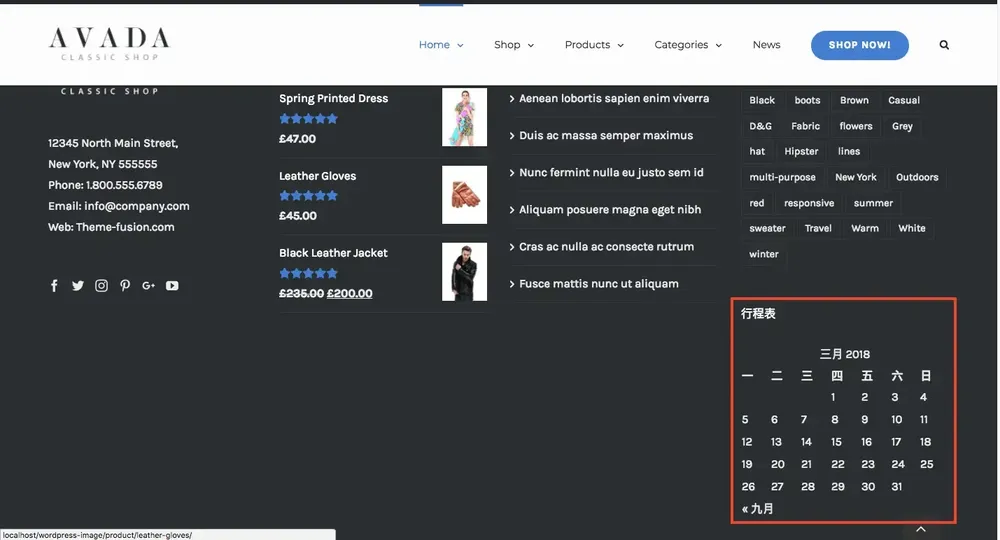Click the SHOP NOW! button
This screenshot has width=1000, height=540.
[x=860, y=45]
